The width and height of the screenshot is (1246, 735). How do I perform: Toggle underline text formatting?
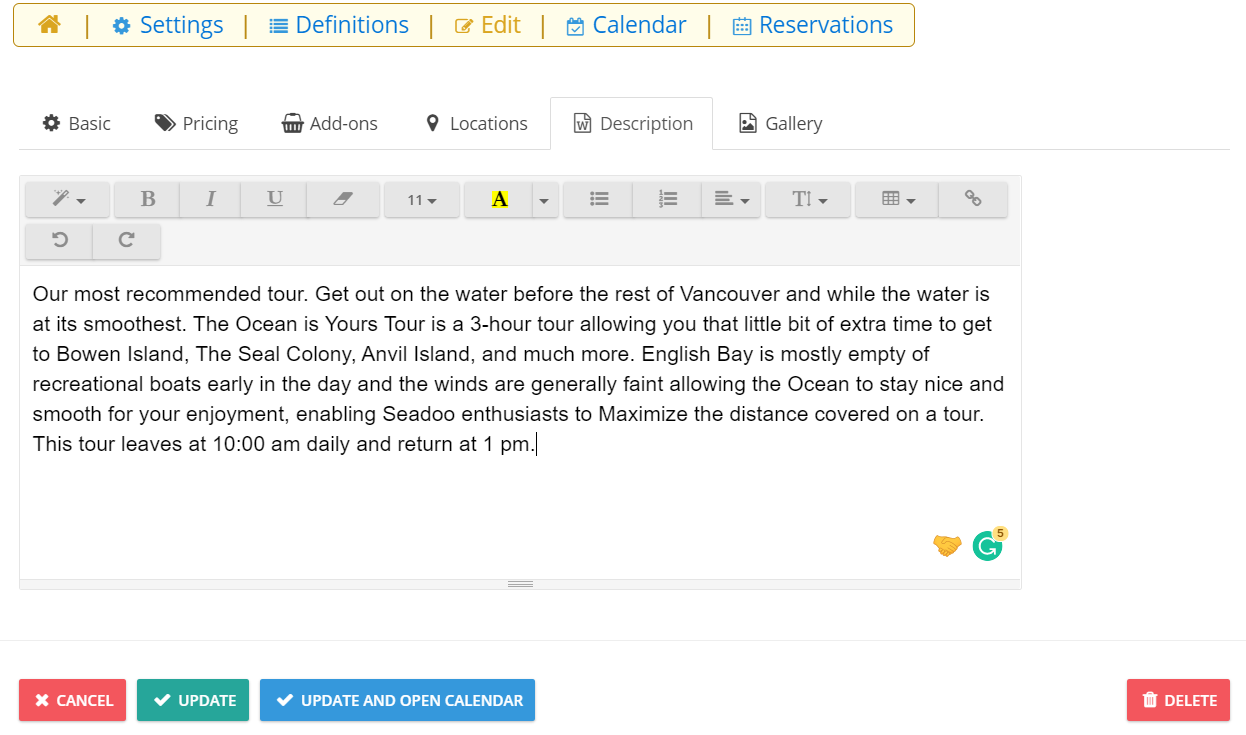(274, 199)
